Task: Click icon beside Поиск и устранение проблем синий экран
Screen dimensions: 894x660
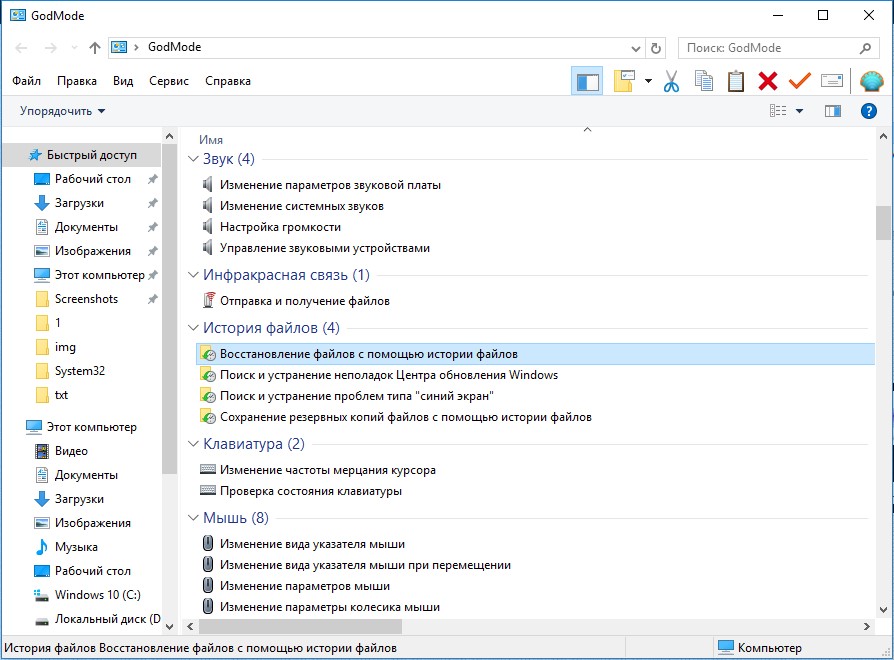Action: coord(208,396)
